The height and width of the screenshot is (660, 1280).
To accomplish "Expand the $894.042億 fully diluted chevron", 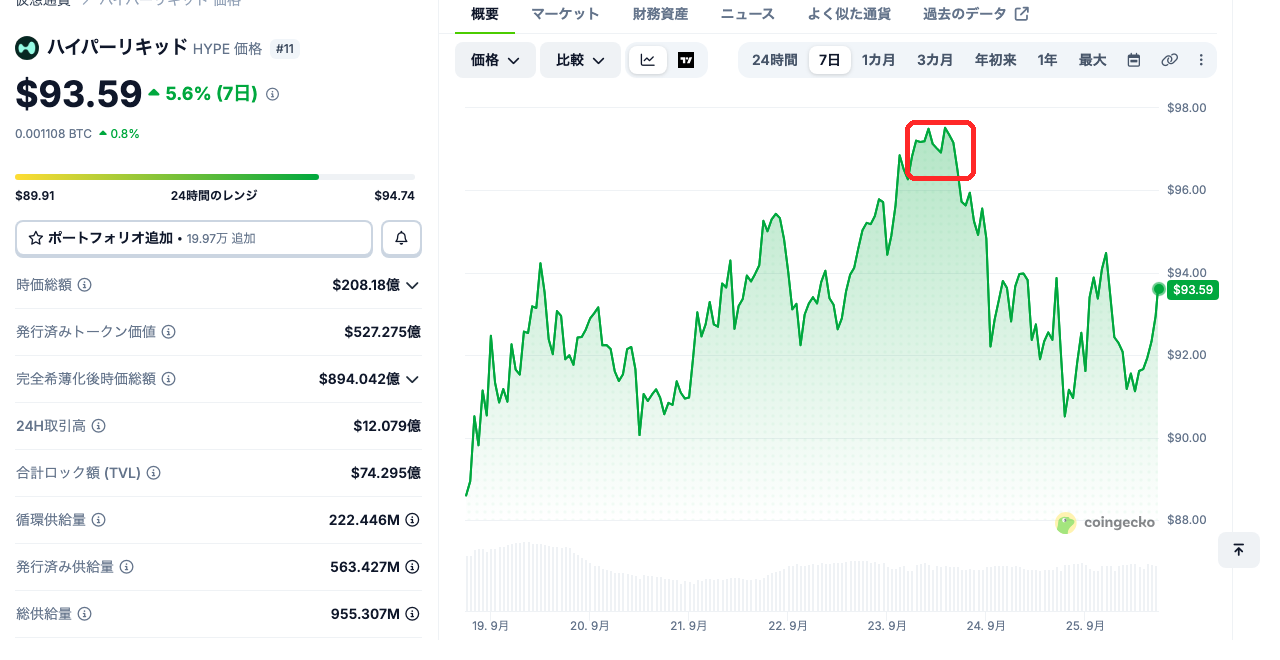I will tap(412, 379).
